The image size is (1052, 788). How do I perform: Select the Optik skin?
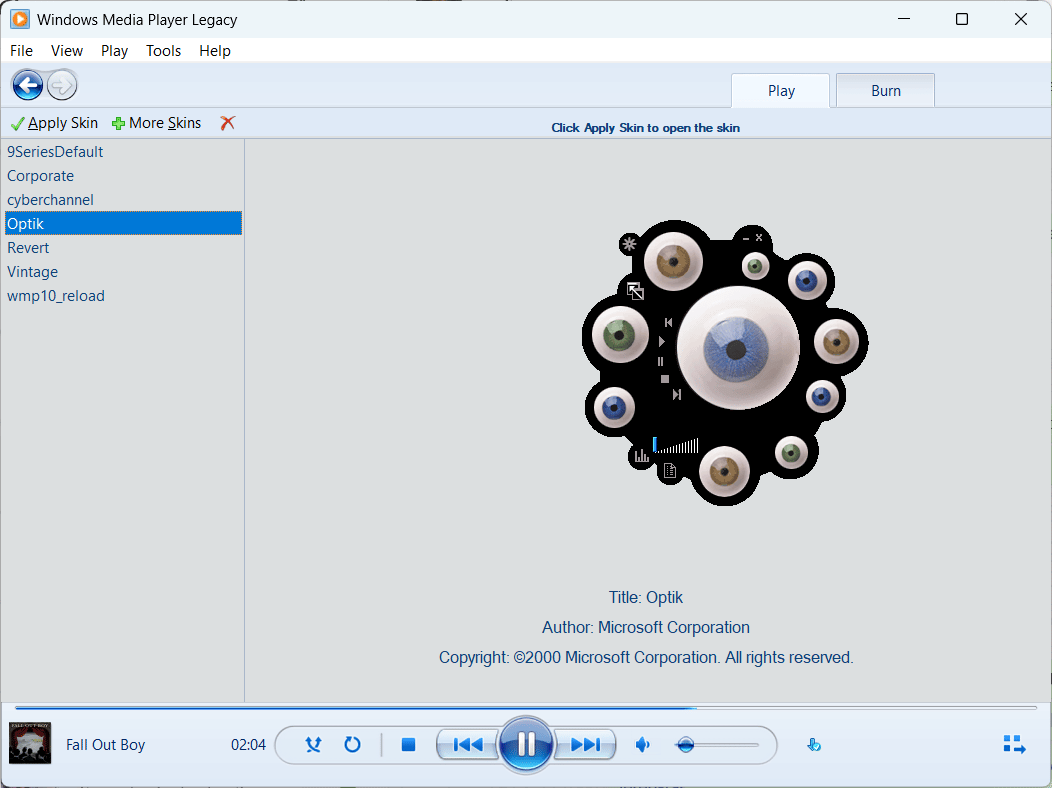pos(123,223)
